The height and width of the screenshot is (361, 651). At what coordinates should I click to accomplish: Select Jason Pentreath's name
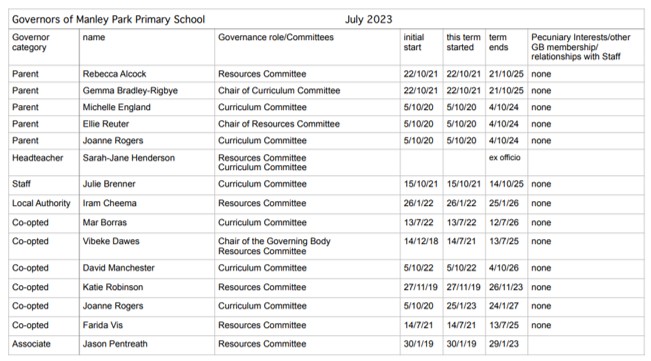(115, 344)
